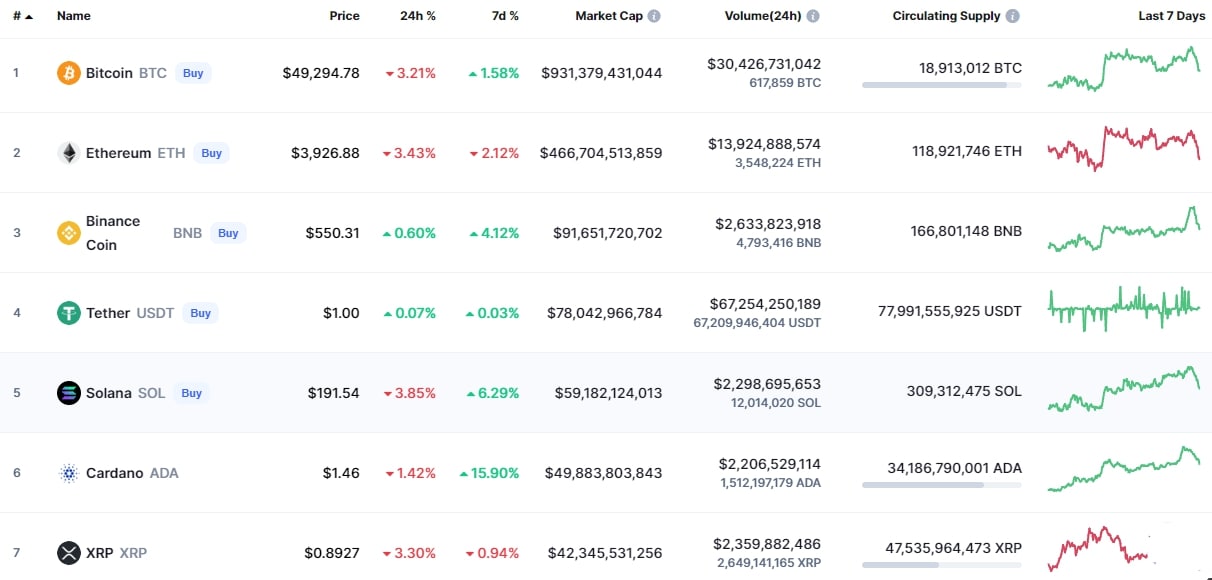This screenshot has height=580, width=1212.
Task: Click the Bitcoin coin logo icon
Action: point(69,73)
